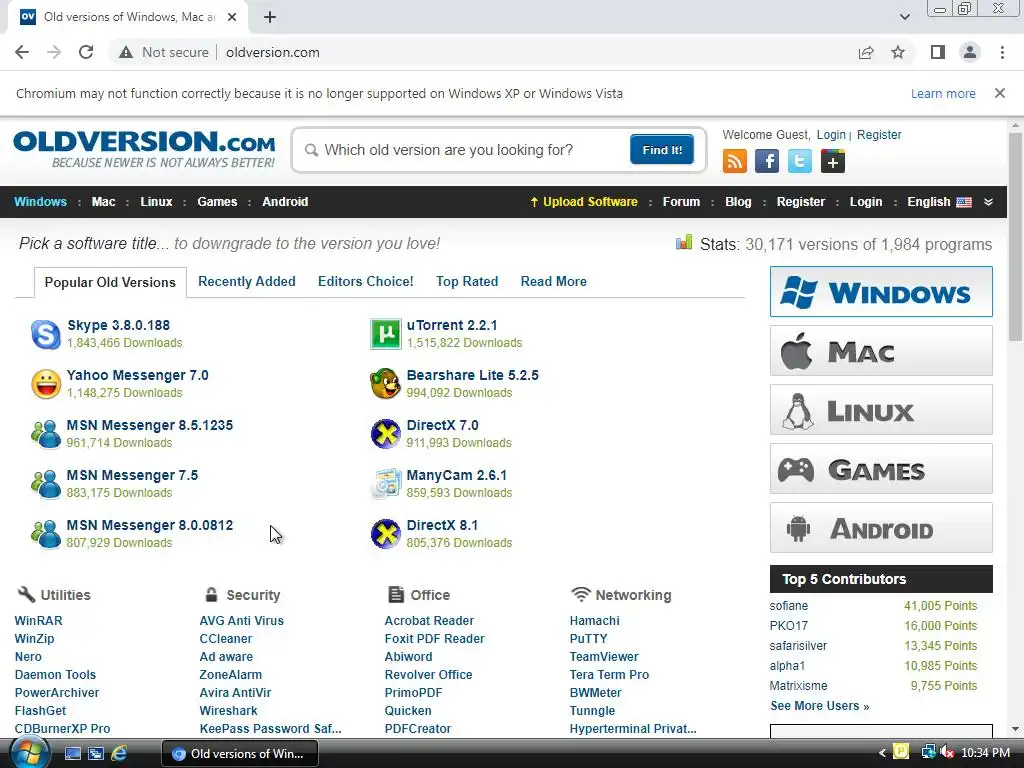
Task: Open the browser side panel icon
Action: tap(938, 52)
